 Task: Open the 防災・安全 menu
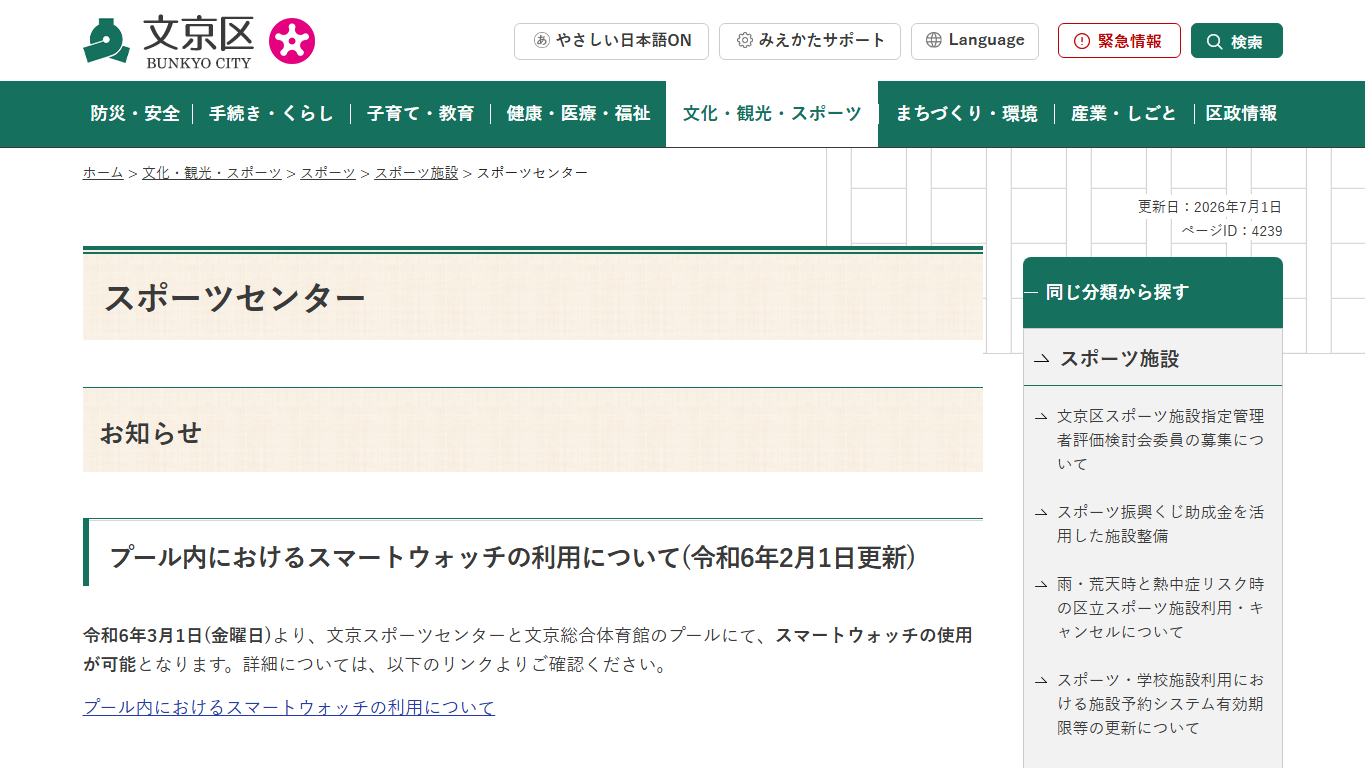(135, 114)
